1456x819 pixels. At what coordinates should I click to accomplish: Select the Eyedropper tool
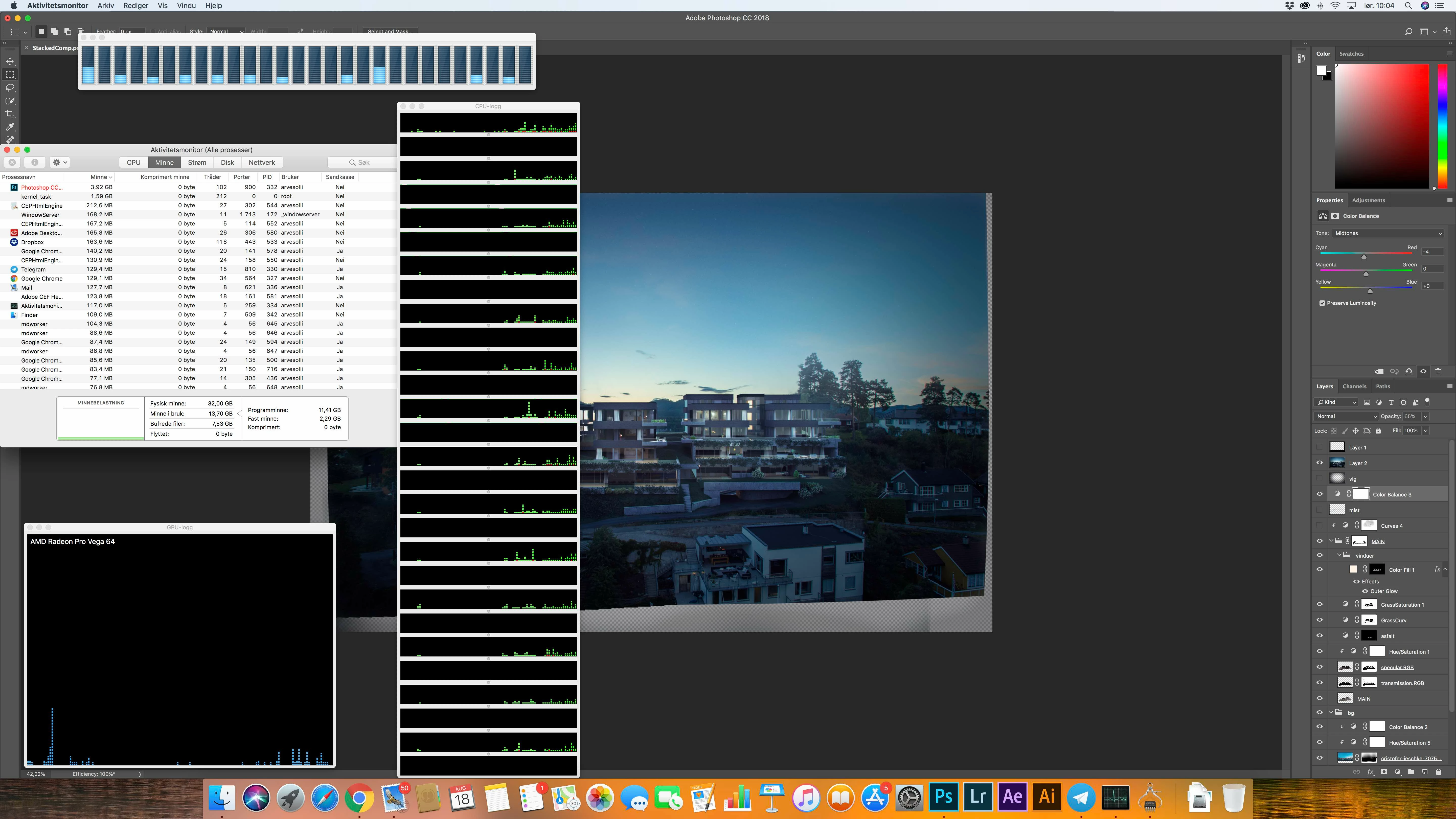[x=10, y=127]
